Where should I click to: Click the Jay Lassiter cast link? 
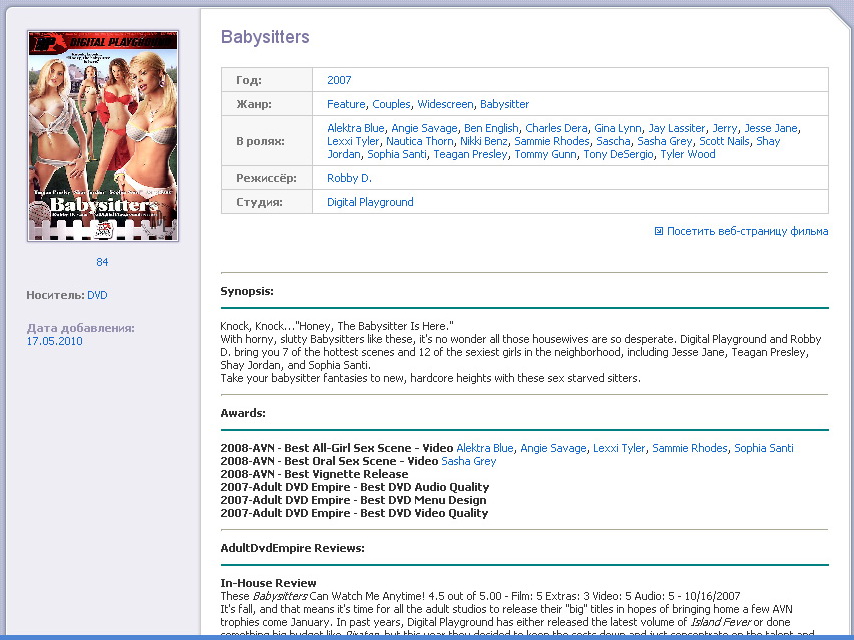click(676, 128)
